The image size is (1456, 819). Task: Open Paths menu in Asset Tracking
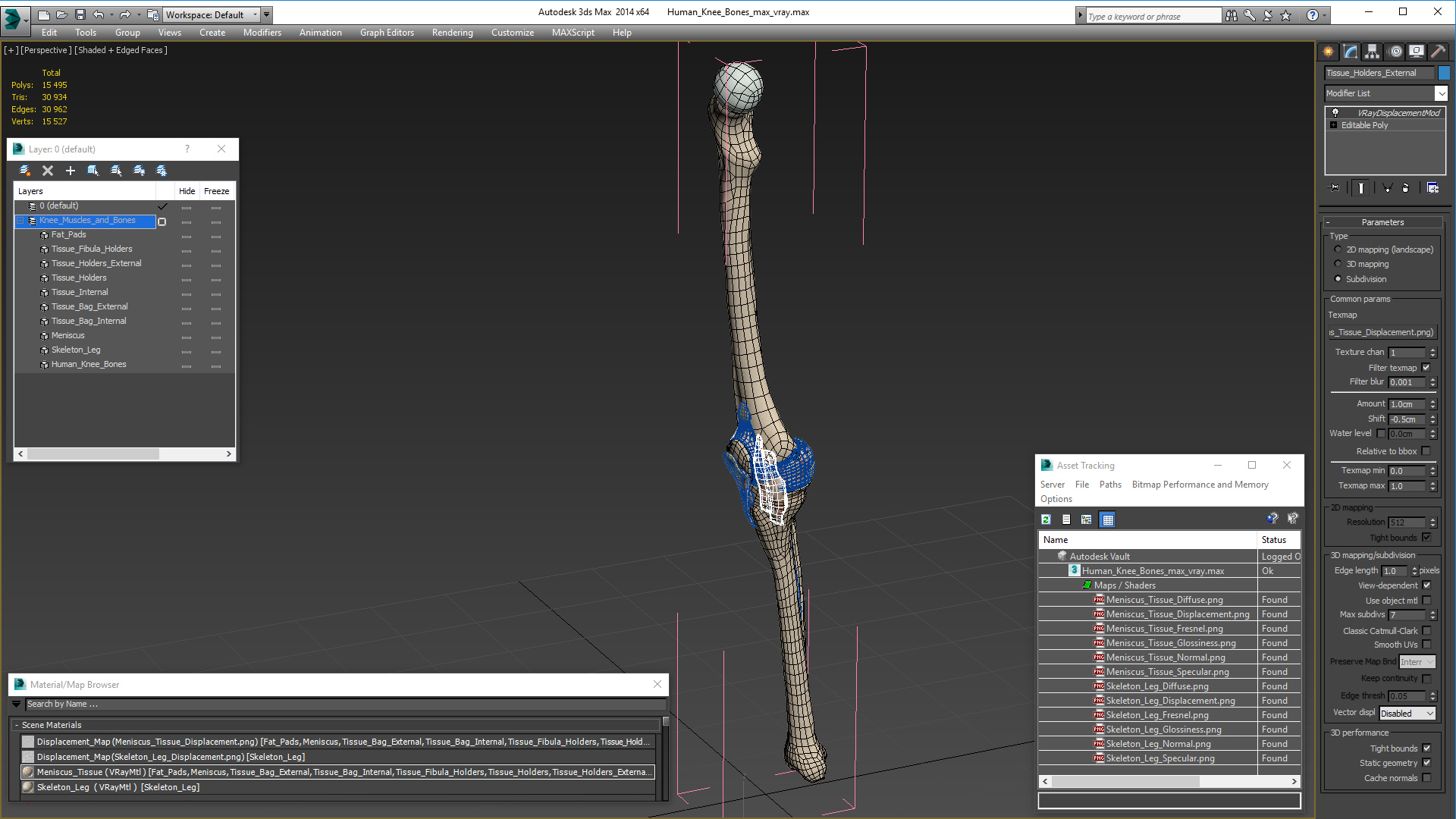tap(1110, 485)
